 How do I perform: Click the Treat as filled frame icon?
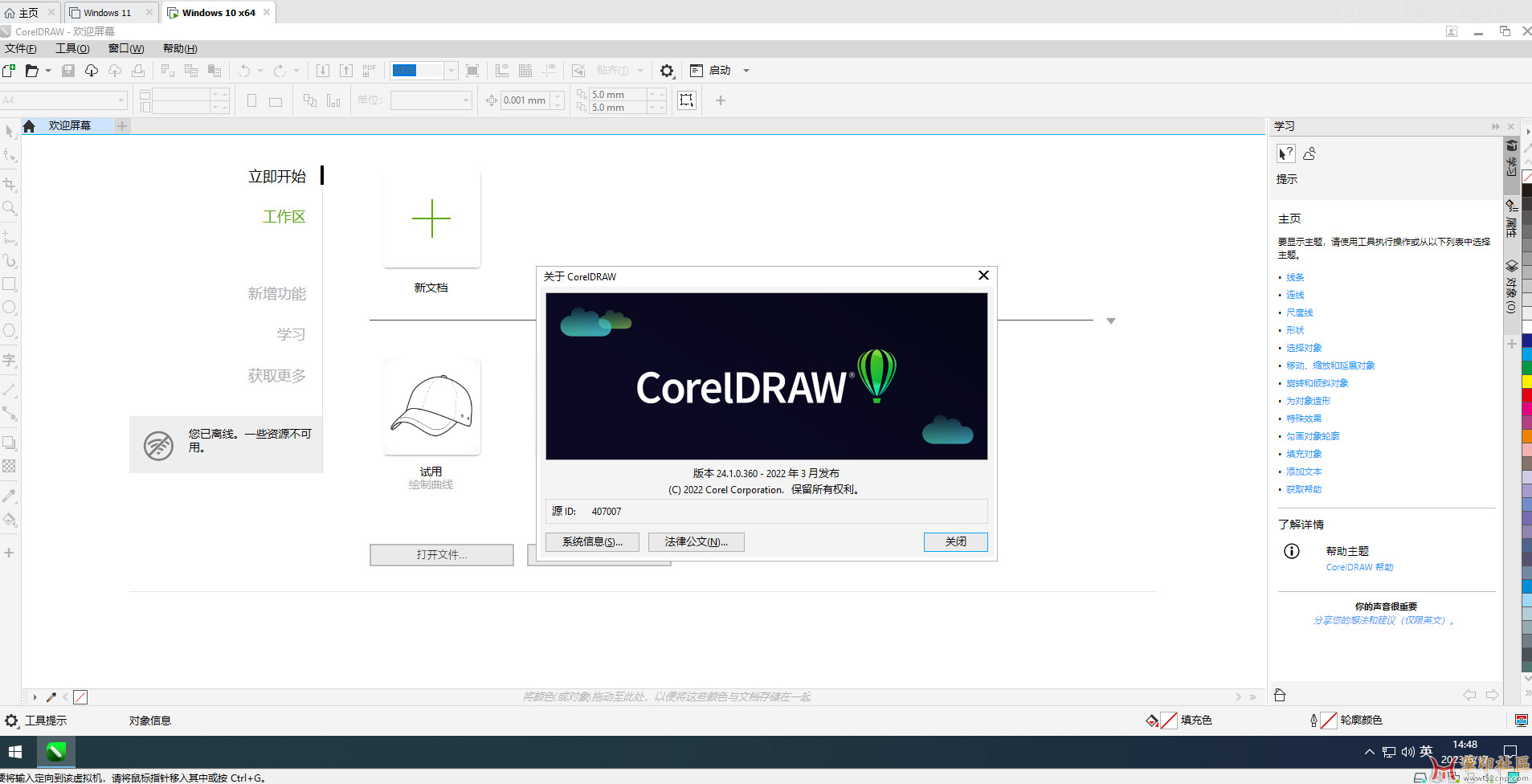(x=687, y=100)
